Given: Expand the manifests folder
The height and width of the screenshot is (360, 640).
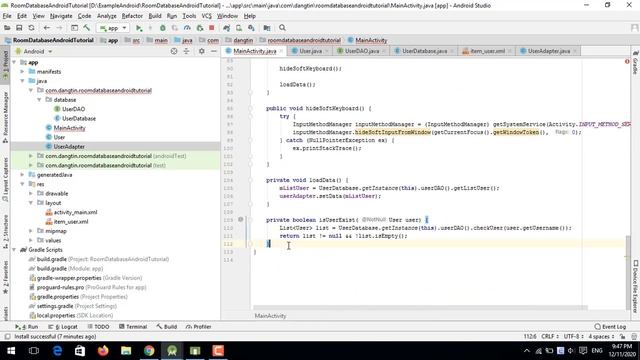Looking at the screenshot, I should (22, 71).
